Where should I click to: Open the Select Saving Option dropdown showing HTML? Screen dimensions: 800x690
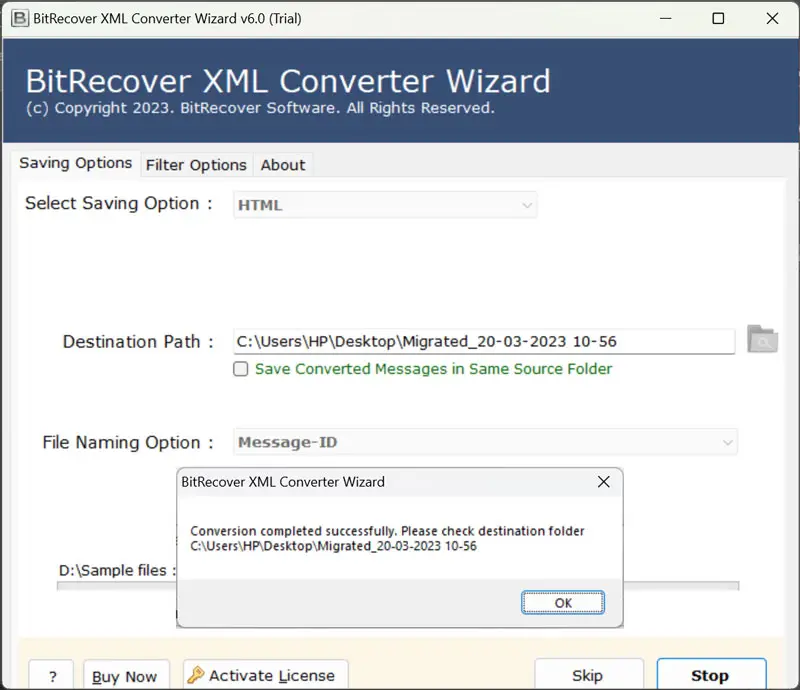[385, 205]
